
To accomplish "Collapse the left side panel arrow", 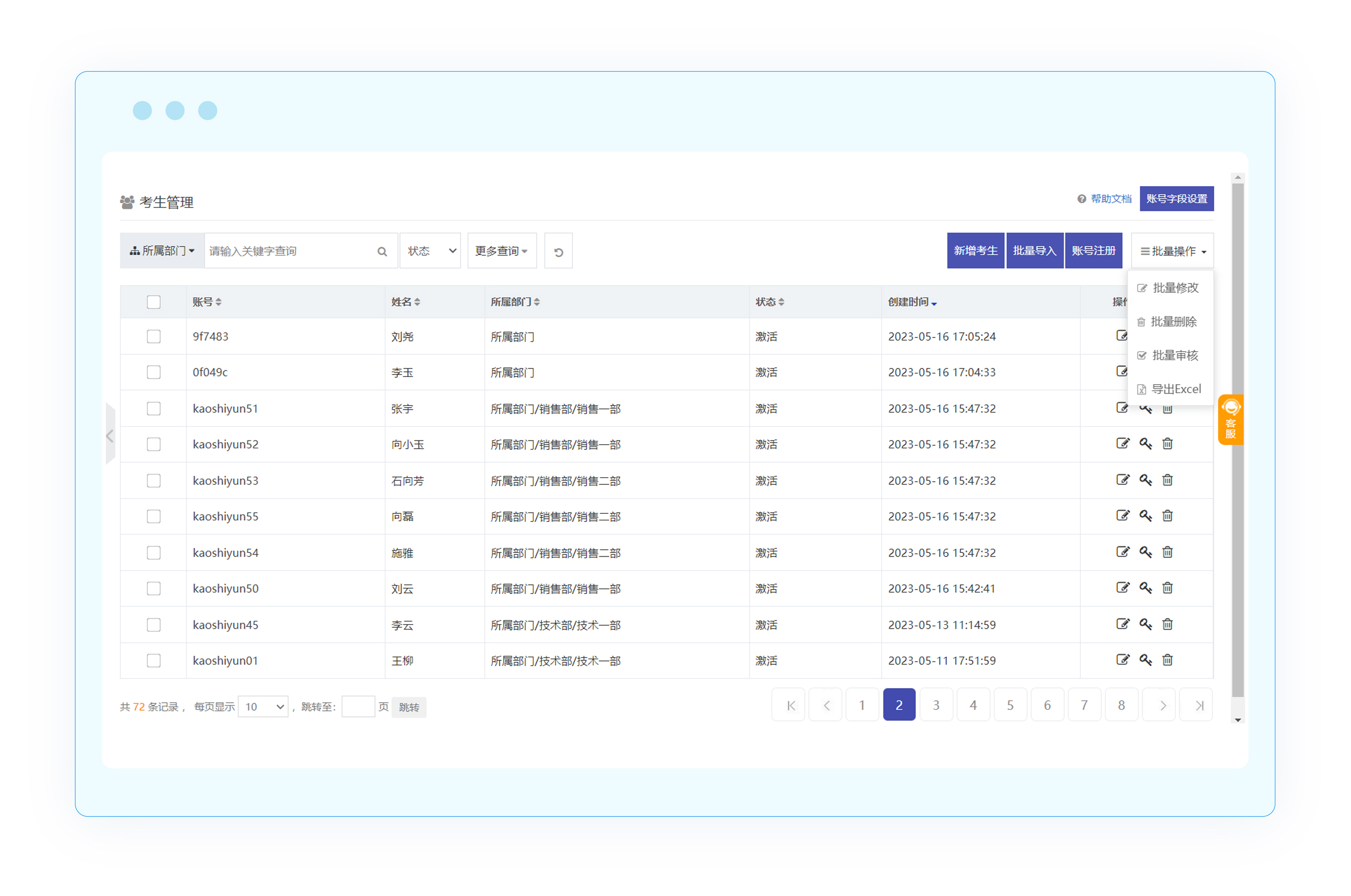I will (x=110, y=436).
